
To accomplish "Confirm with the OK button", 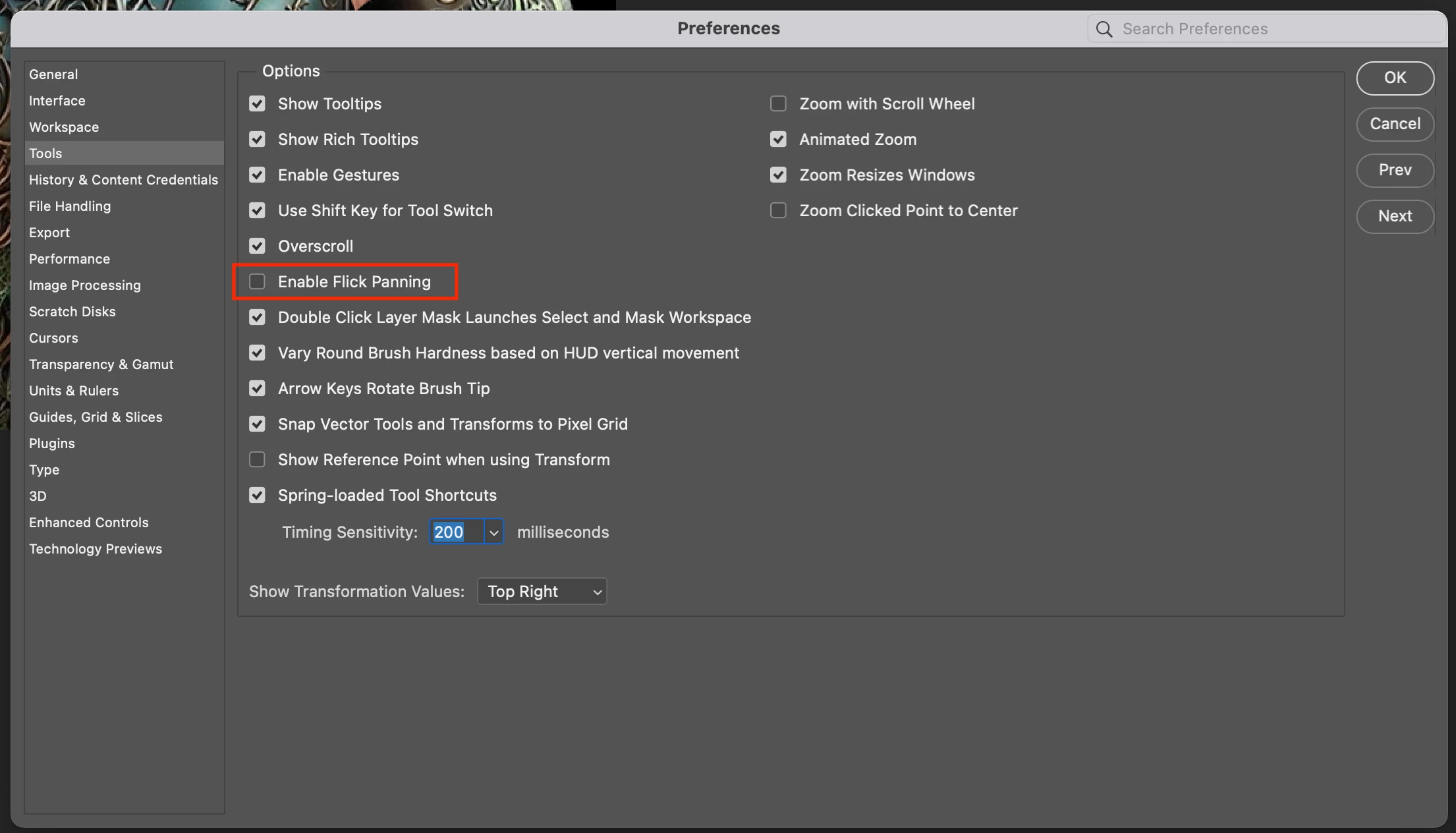I will 1395,78.
